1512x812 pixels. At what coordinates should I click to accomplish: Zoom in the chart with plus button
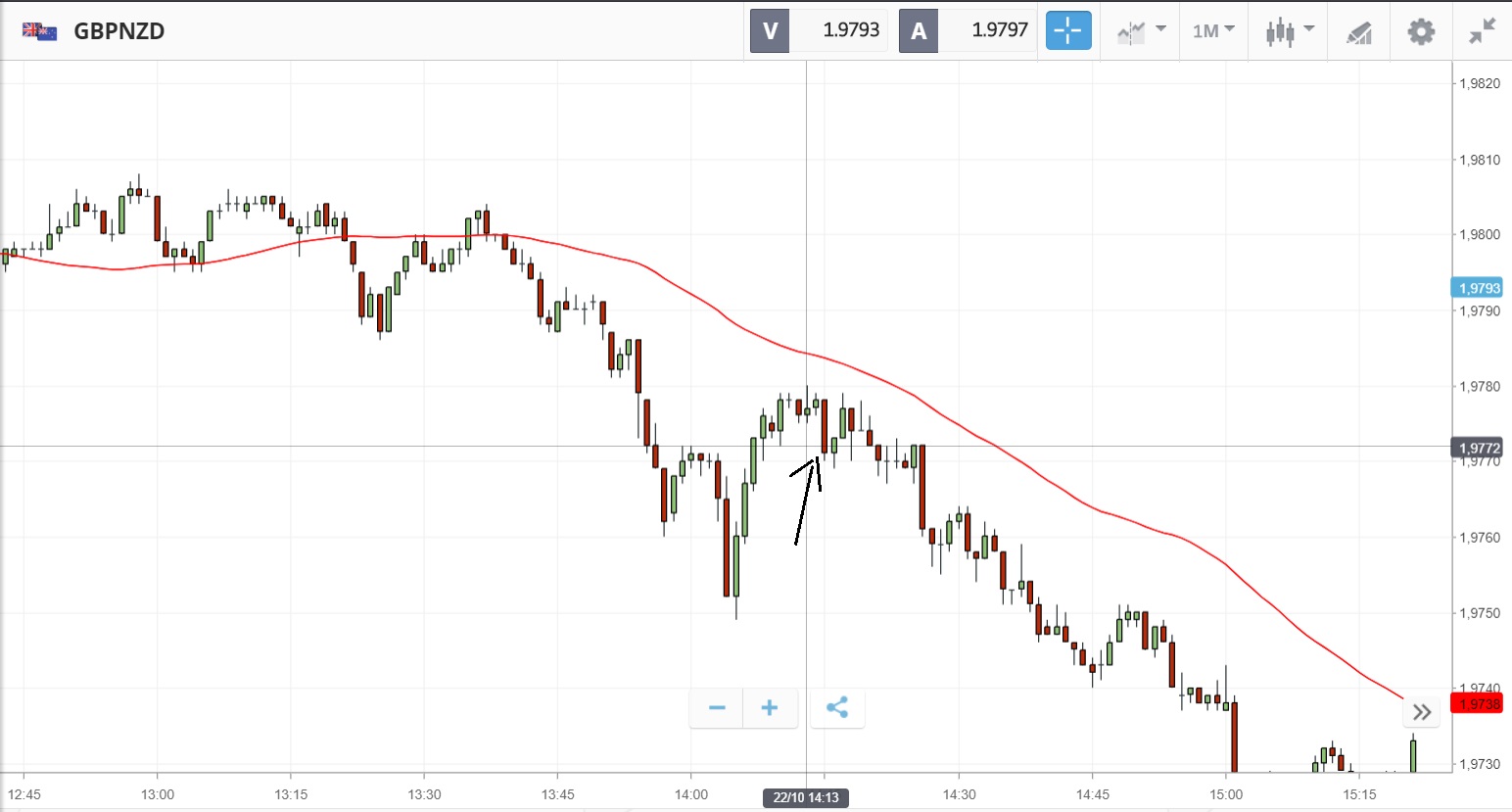770,707
